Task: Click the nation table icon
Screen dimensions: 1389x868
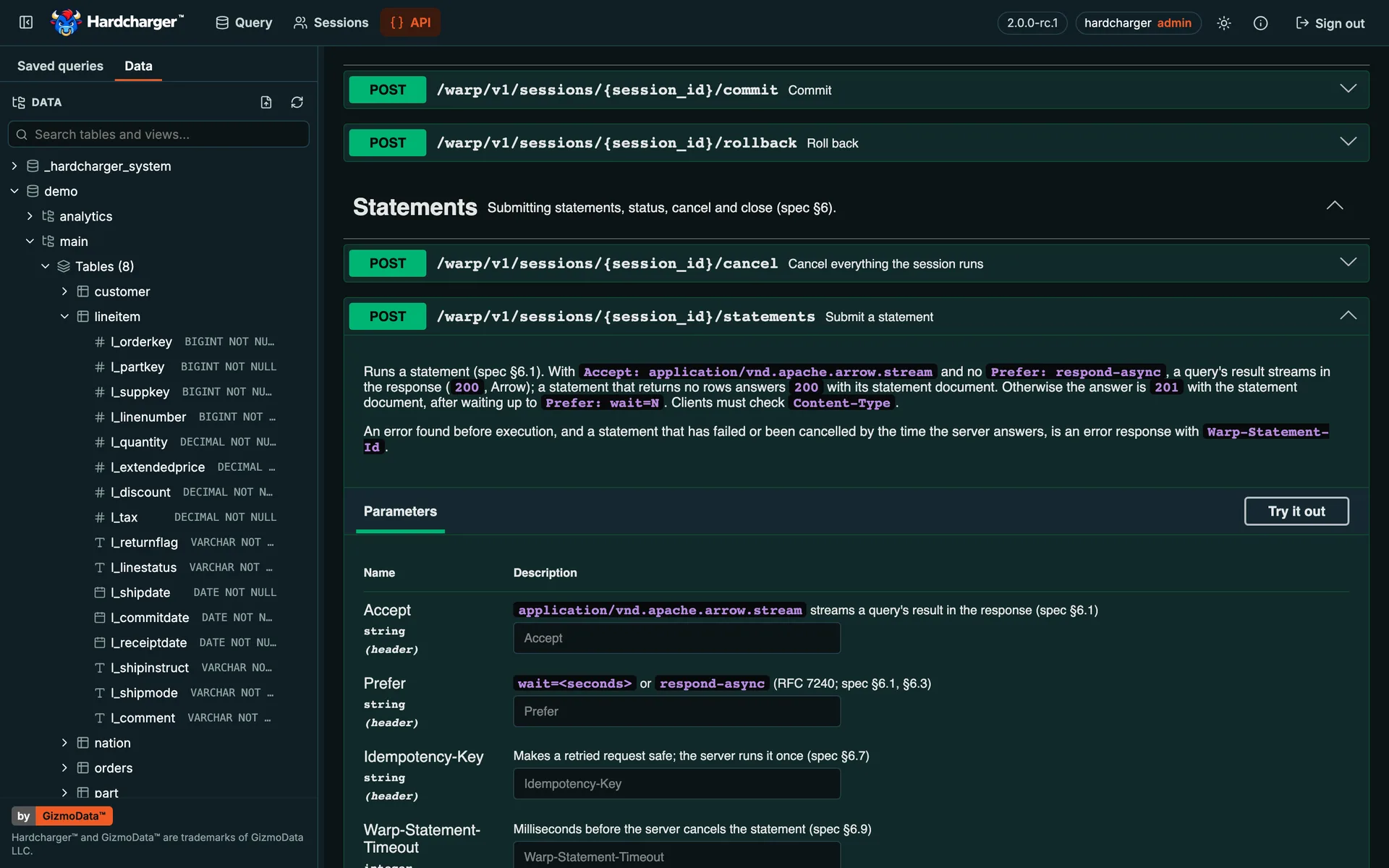Action: click(x=82, y=742)
